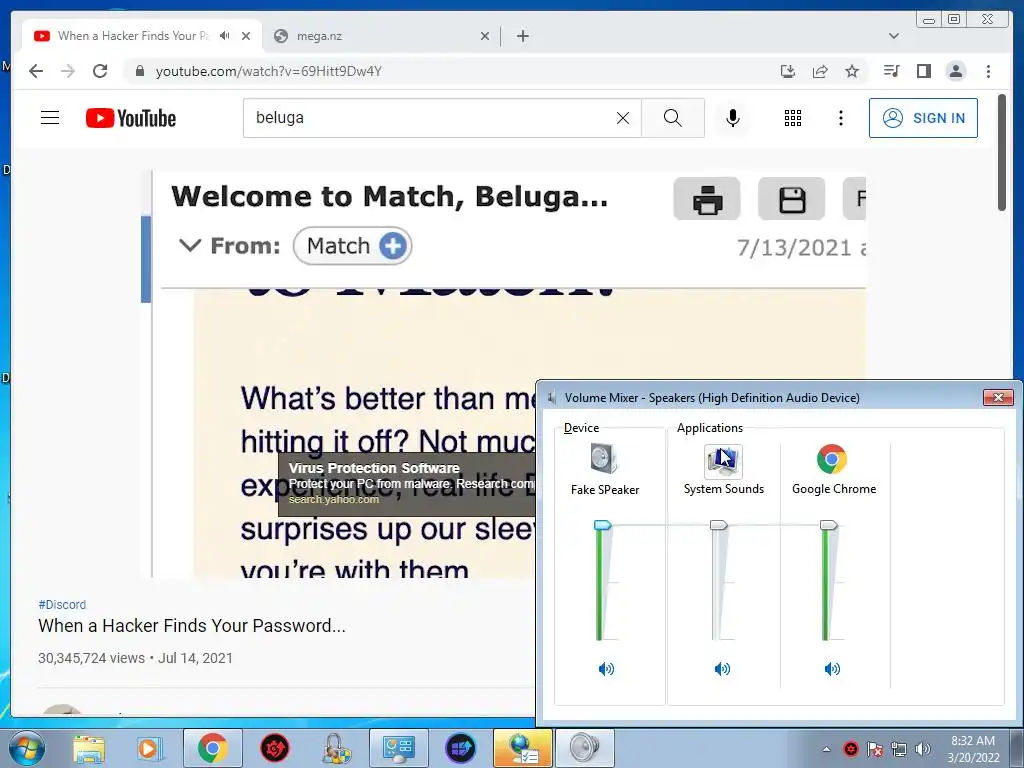Image resolution: width=1024 pixels, height=768 pixels.
Task: Mute Google Chrome in the Volume Mixer
Action: (832, 669)
